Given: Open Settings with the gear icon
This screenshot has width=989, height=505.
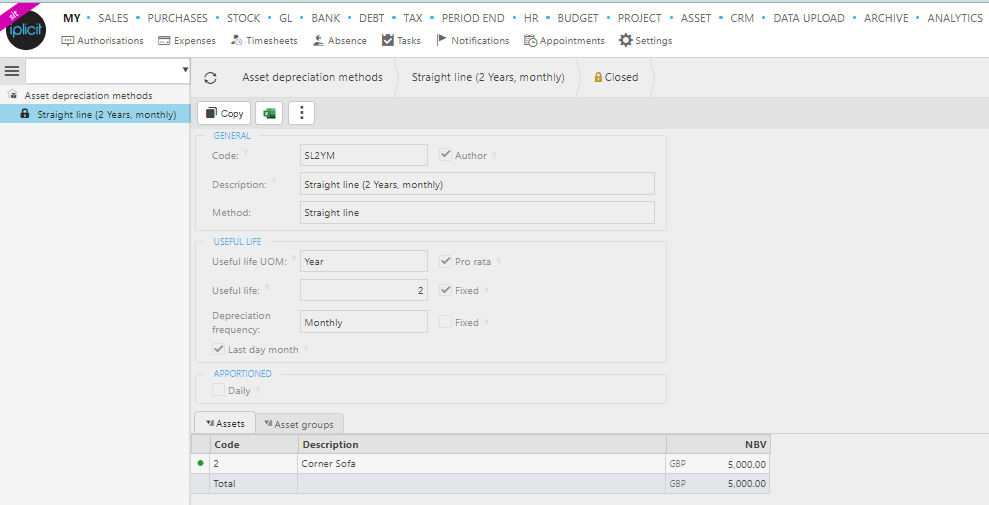Looking at the screenshot, I should tap(645, 40).
